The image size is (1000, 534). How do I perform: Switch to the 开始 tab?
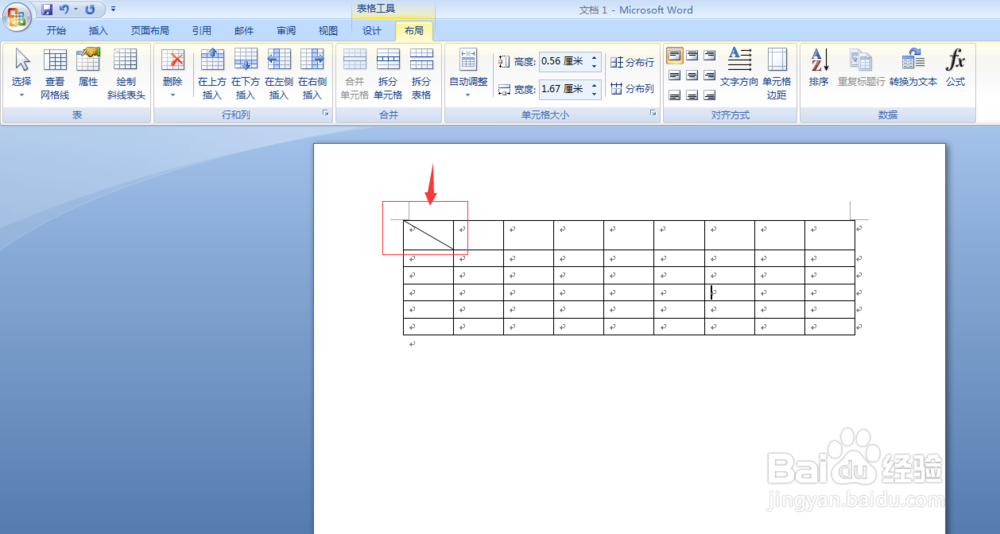click(x=56, y=31)
